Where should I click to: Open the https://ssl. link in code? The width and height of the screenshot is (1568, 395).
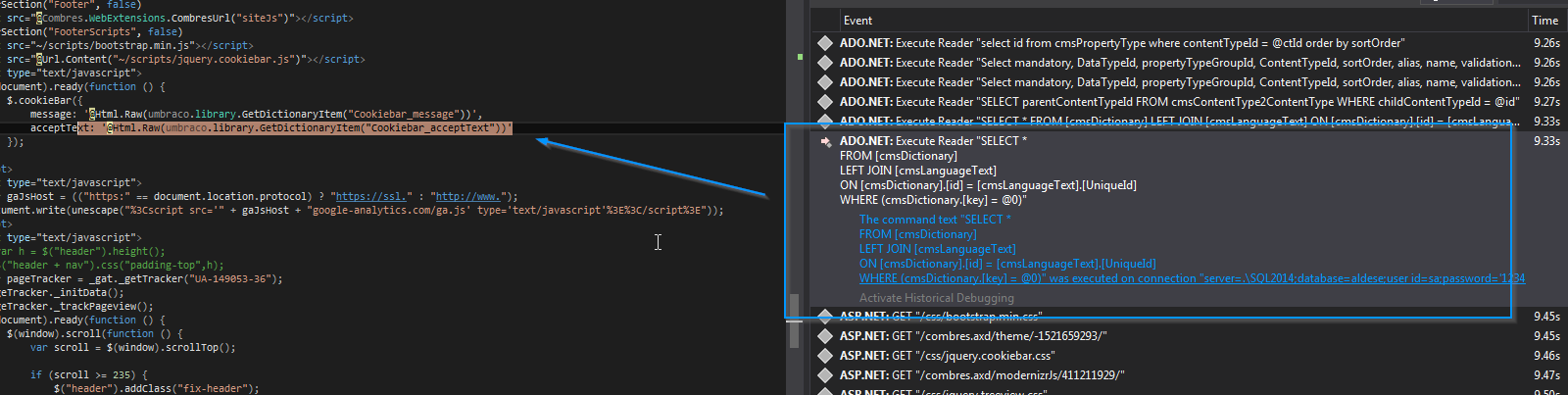pyautogui.click(x=371, y=196)
